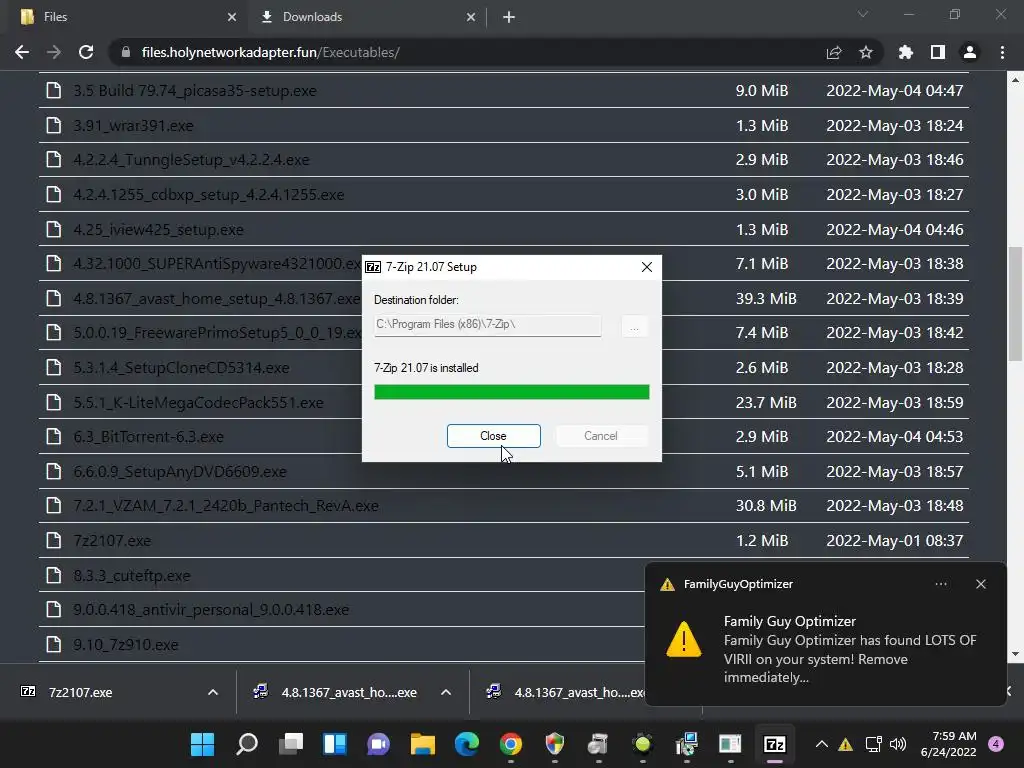The height and width of the screenshot is (768, 1024).
Task: Click the browse ellipsis button beside destination folder
Action: coord(634,325)
